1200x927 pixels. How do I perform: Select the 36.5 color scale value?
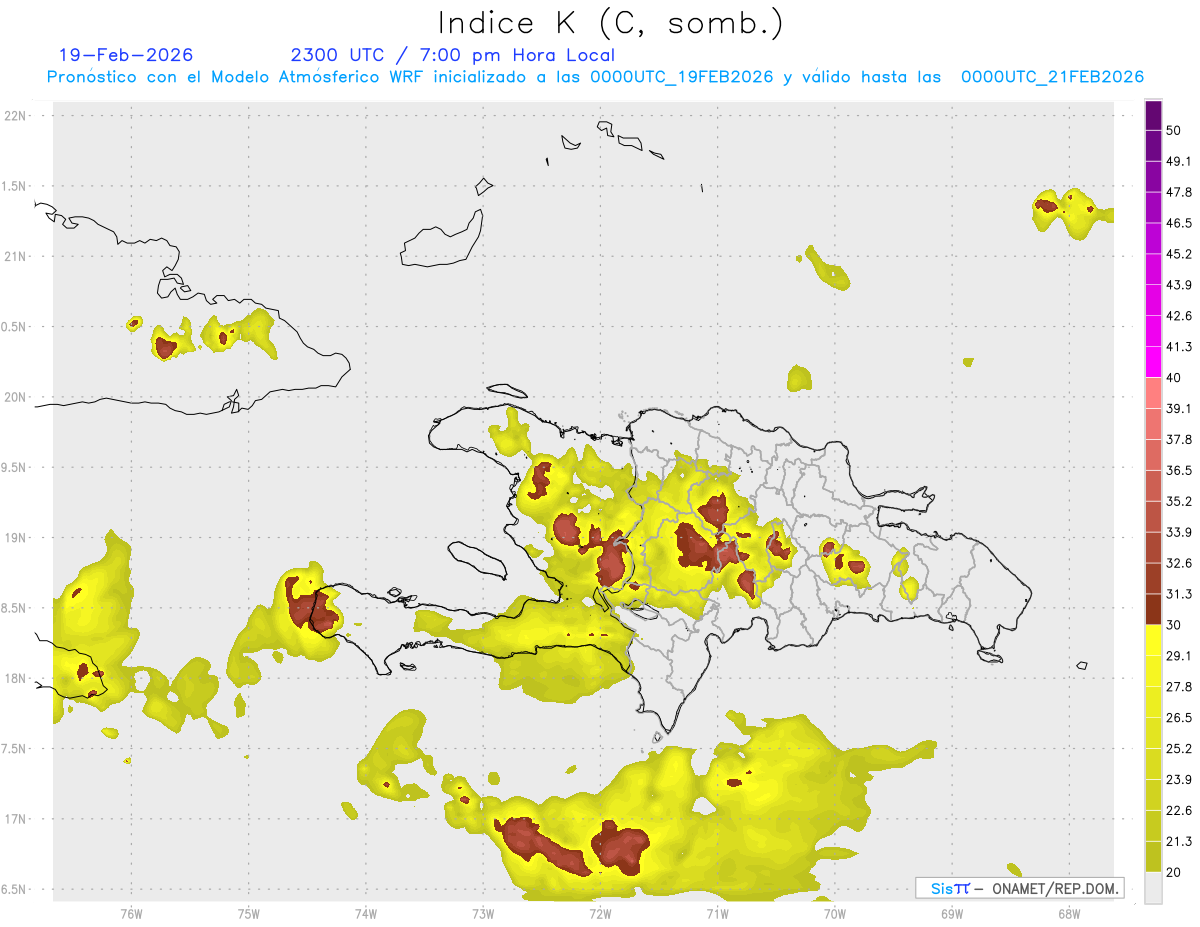click(x=1179, y=470)
